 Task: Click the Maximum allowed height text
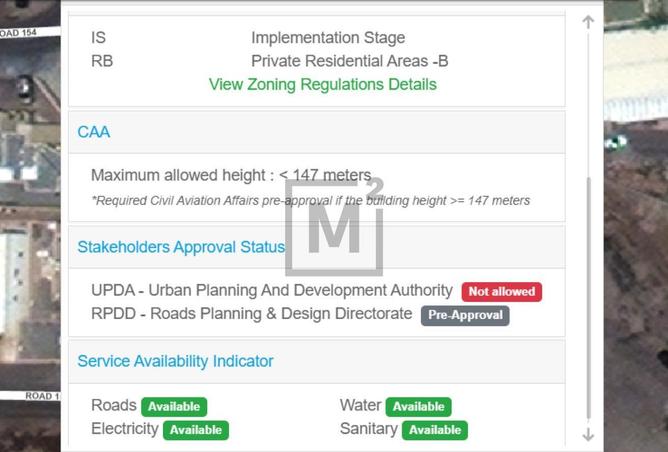(x=231, y=176)
